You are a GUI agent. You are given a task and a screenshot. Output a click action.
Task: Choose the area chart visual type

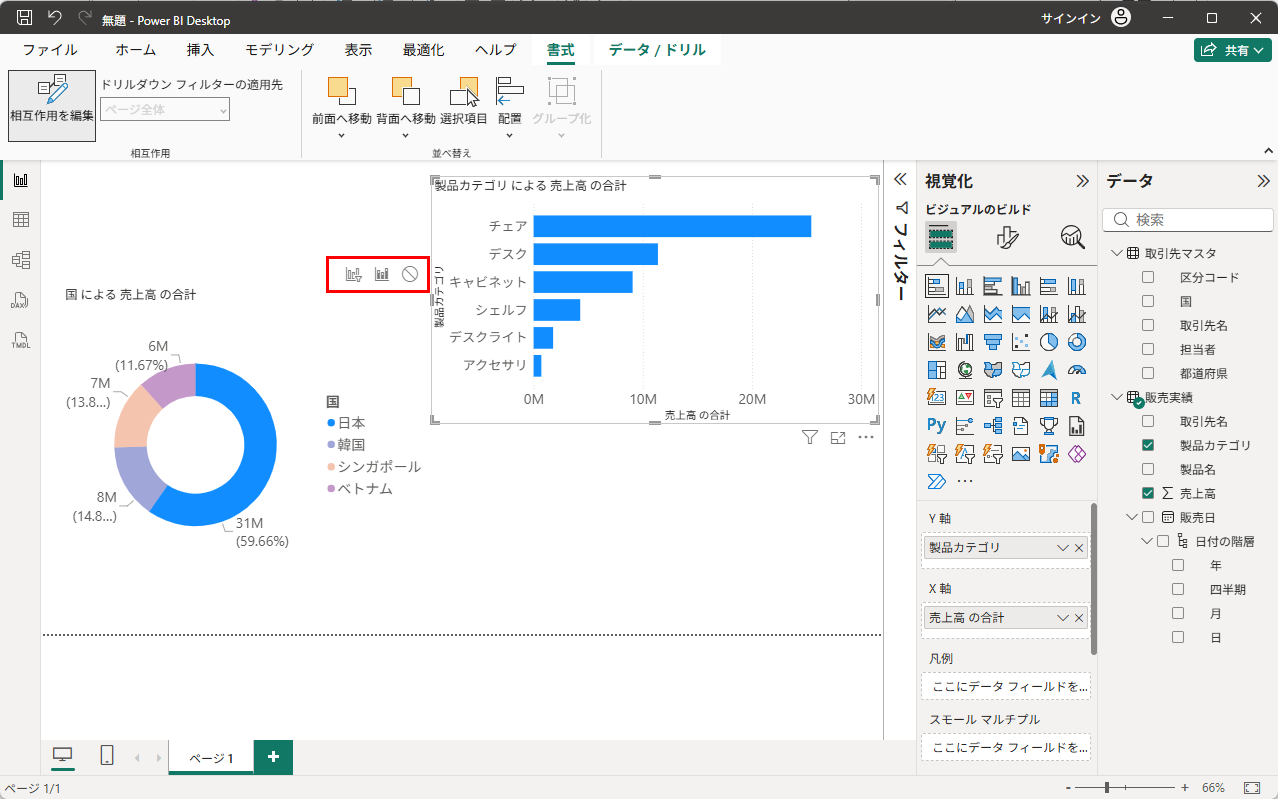tap(965, 315)
